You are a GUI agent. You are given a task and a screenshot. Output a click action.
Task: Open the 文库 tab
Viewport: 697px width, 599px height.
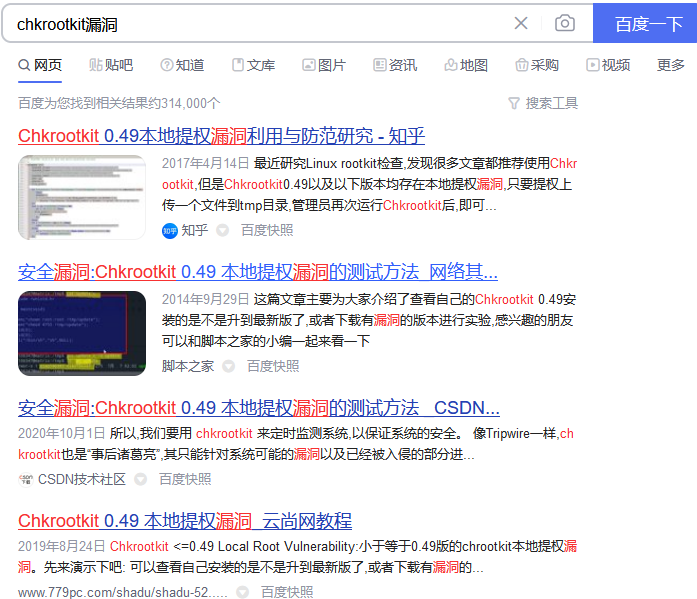point(253,65)
